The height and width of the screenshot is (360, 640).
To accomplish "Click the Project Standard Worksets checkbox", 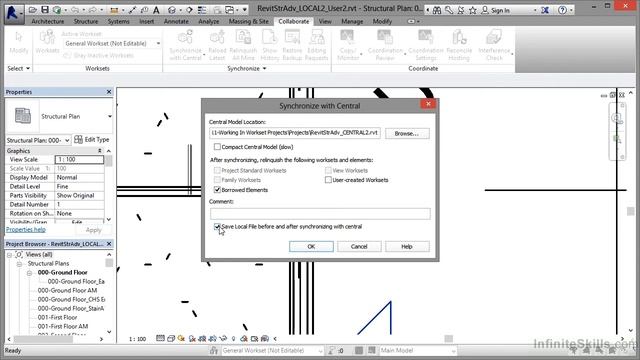I will [x=217, y=170].
